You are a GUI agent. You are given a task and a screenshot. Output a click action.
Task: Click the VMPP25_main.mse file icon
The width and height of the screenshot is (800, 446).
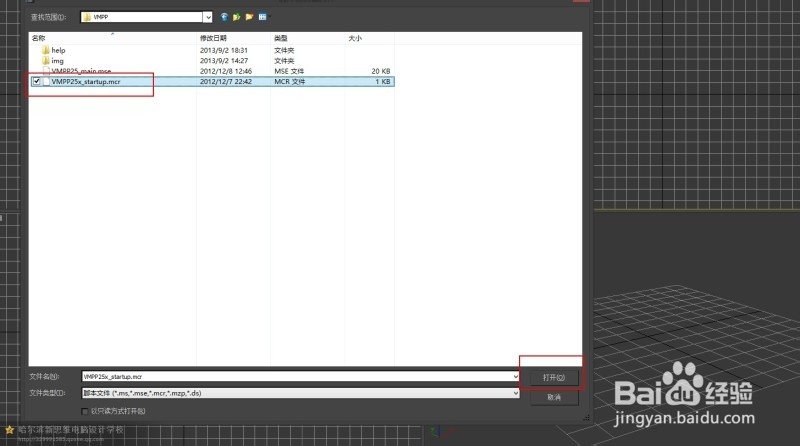46,71
